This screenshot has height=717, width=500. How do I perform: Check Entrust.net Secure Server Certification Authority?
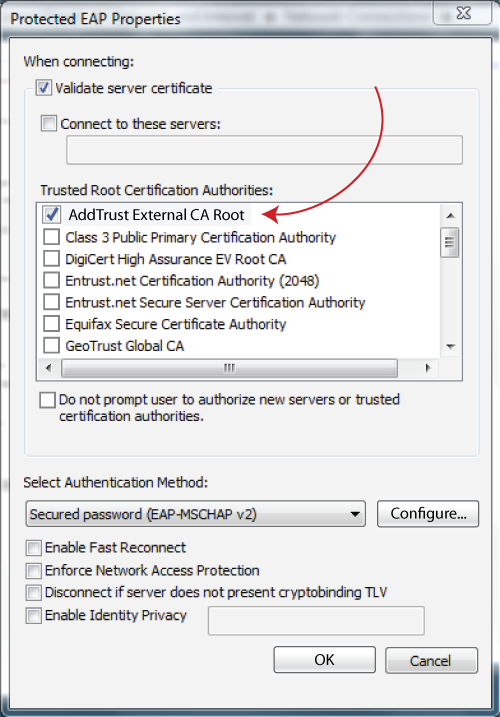coord(51,302)
